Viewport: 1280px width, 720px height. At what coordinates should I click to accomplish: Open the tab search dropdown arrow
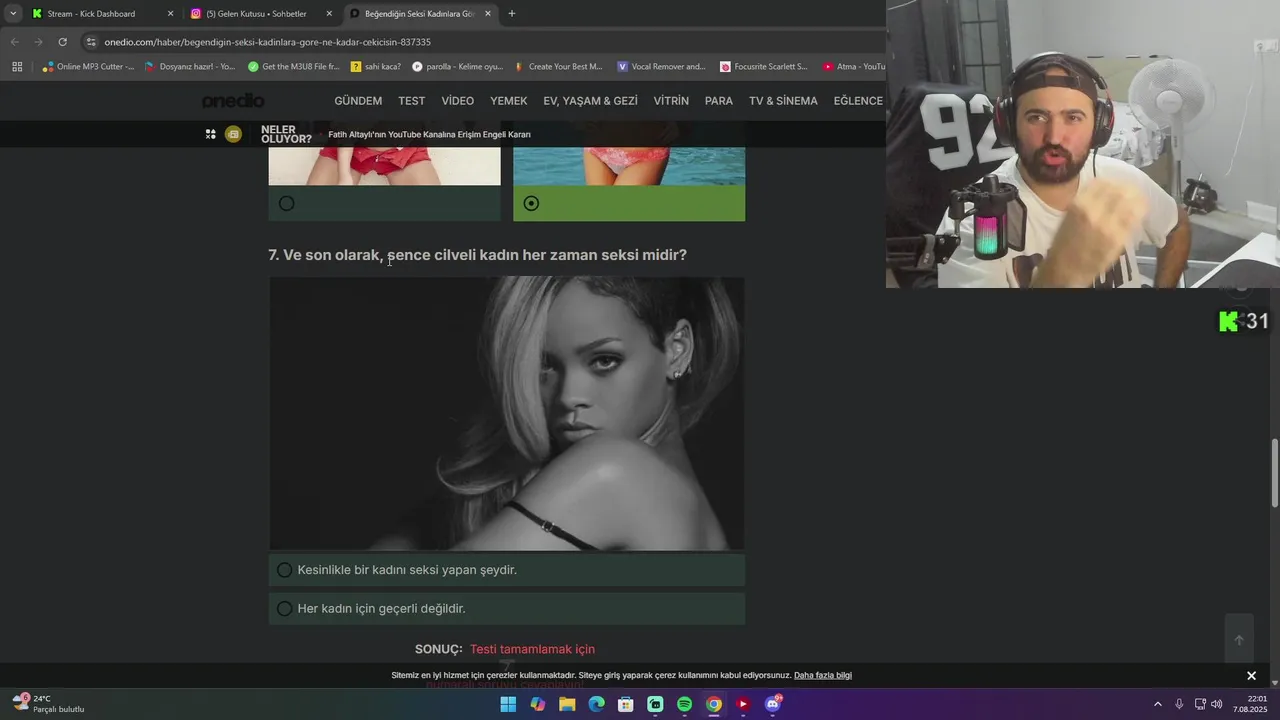click(x=13, y=14)
